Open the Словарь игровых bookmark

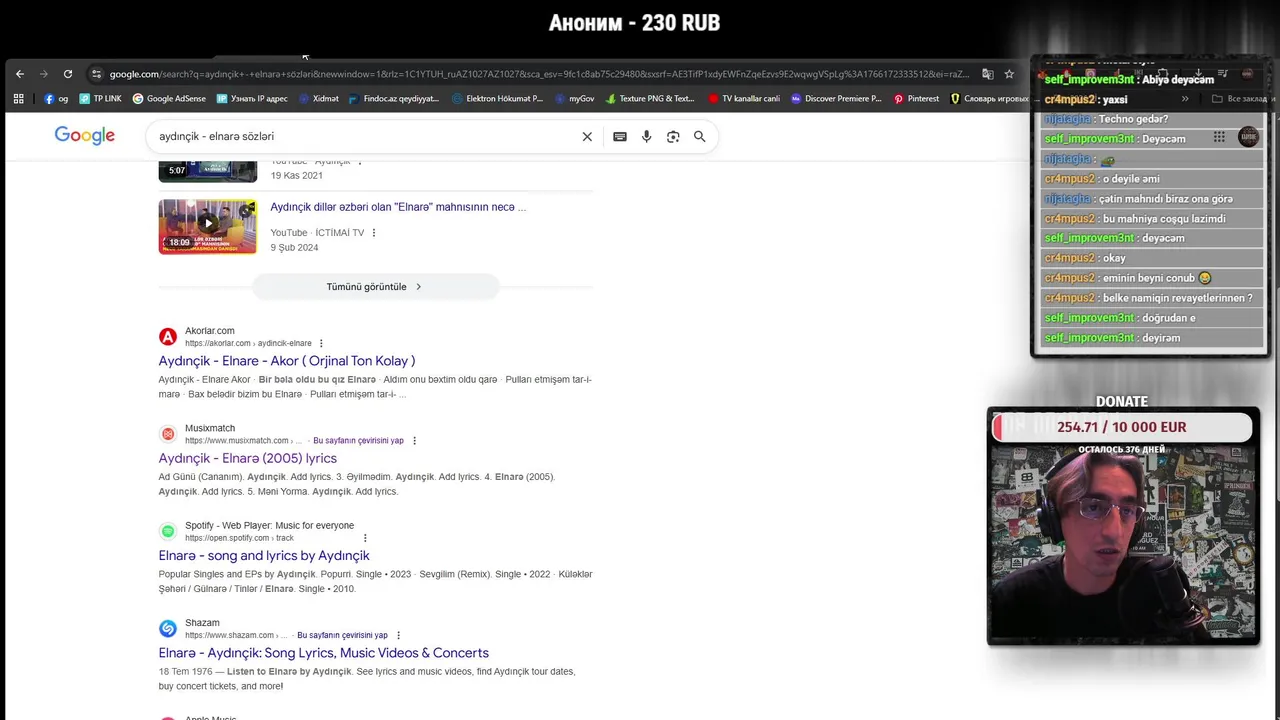pyautogui.click(x=990, y=99)
